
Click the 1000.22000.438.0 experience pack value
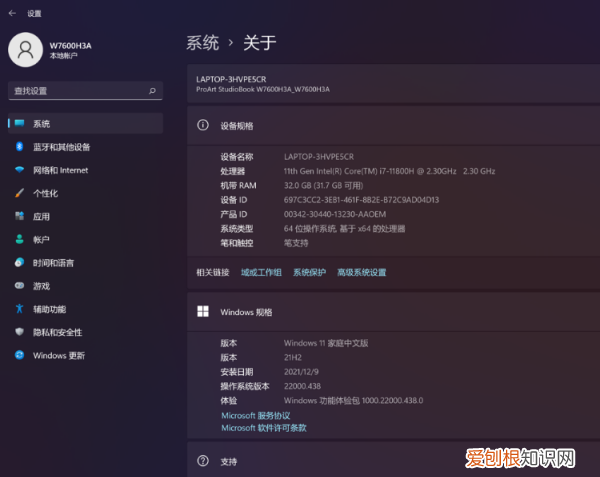[354, 400]
